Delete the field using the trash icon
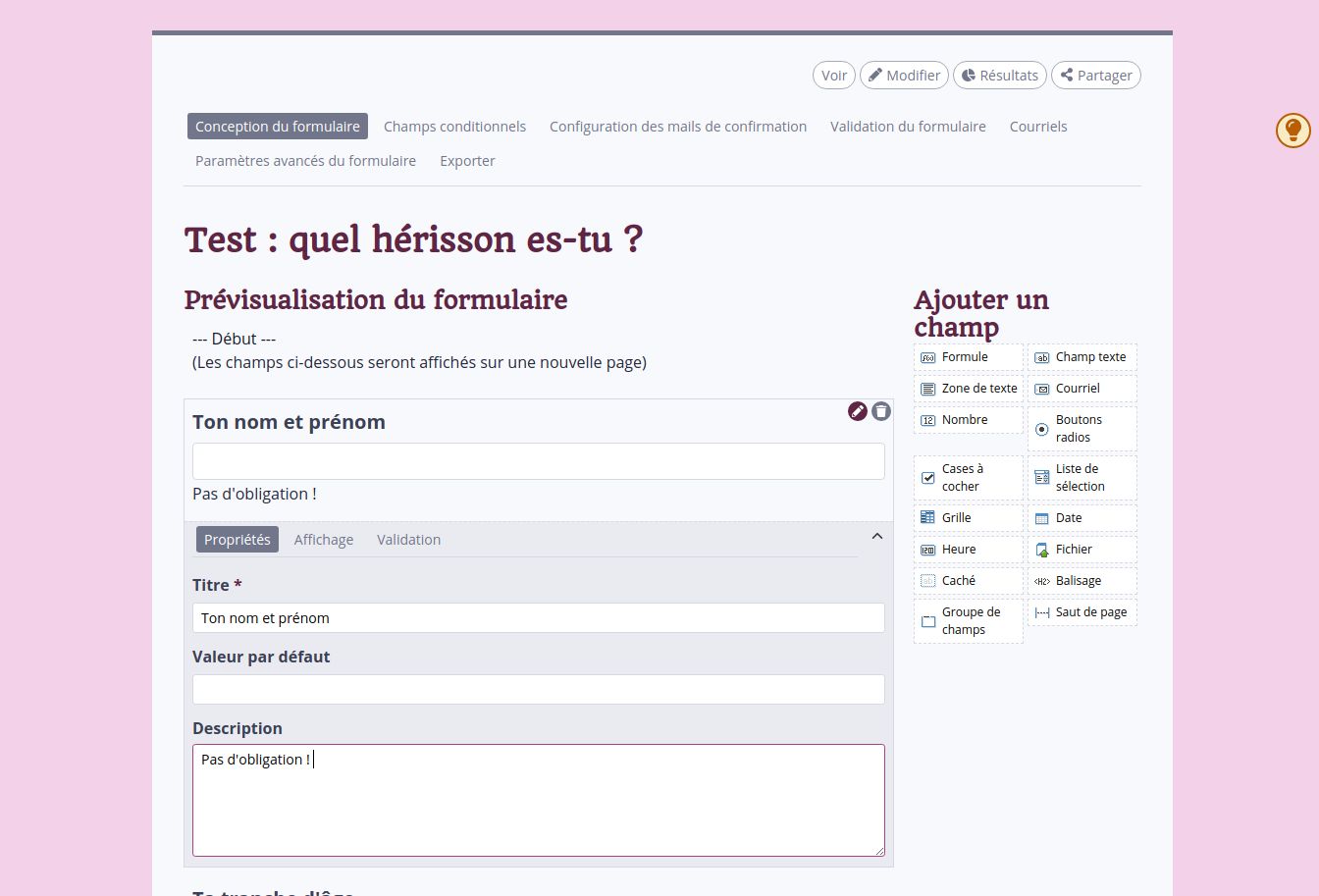The height and width of the screenshot is (896, 1319). [x=881, y=411]
